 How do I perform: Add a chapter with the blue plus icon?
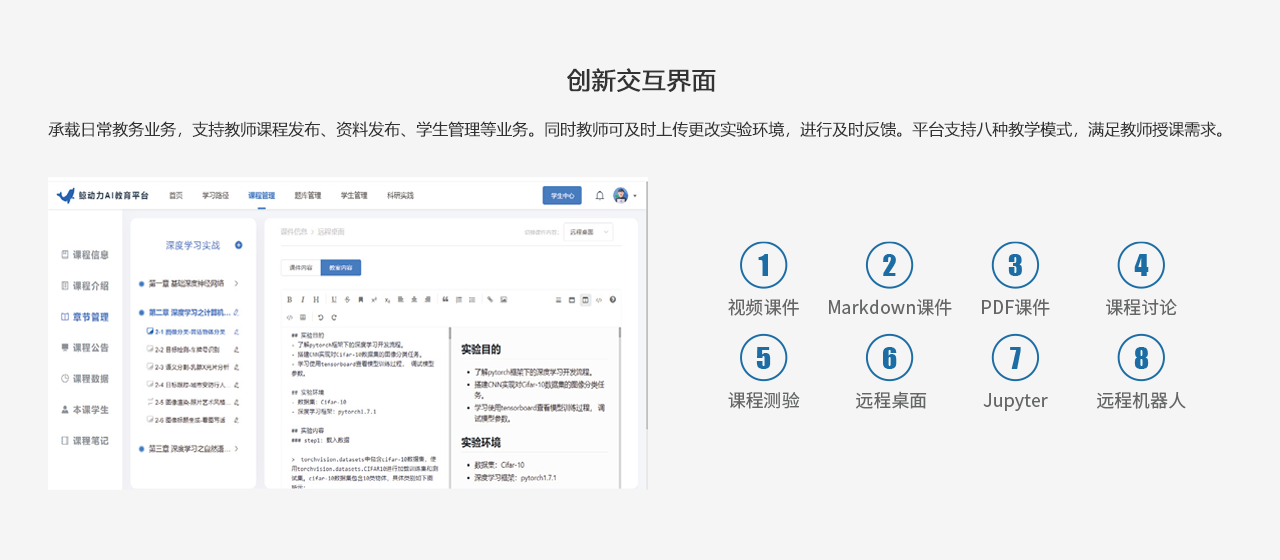tap(238, 245)
